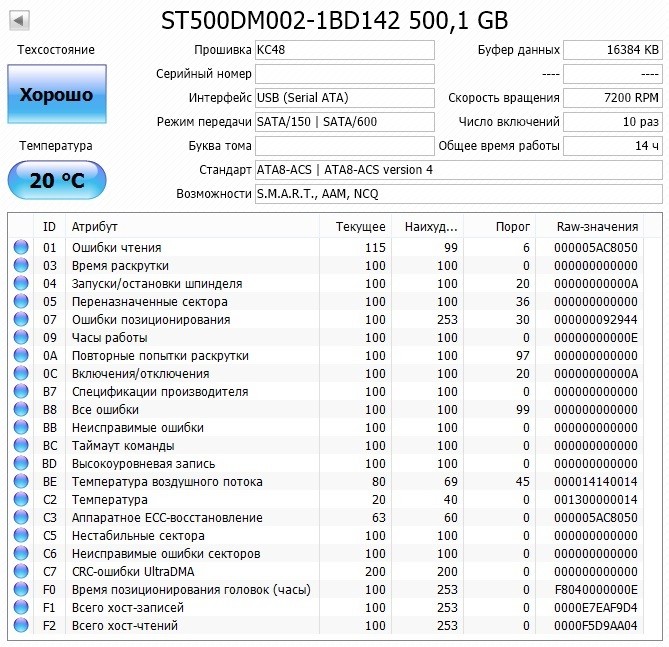
Task: Click raw value 0000F5D9AA04
Action: coord(596,625)
